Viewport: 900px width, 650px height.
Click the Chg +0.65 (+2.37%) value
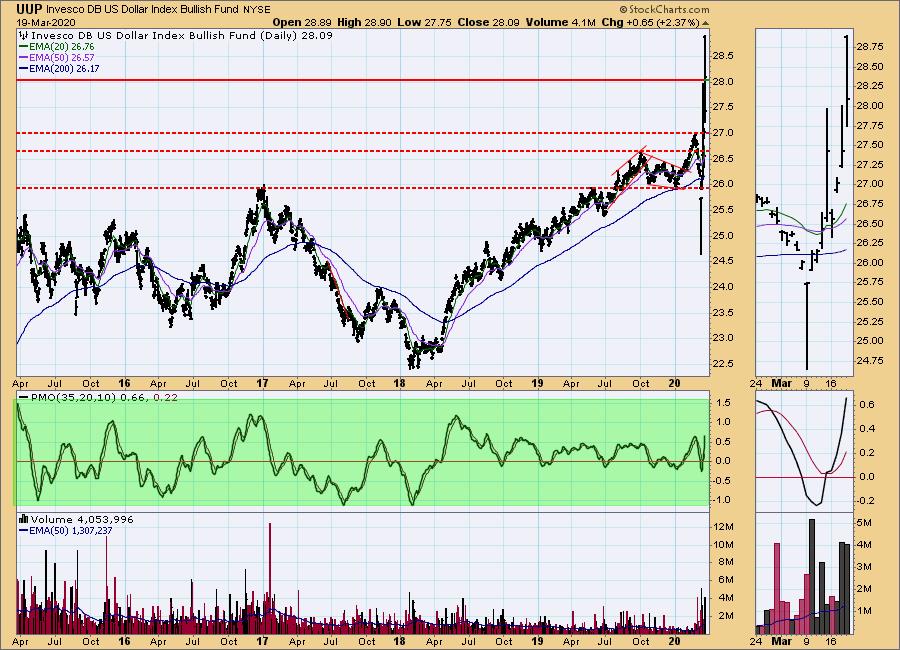(650, 22)
